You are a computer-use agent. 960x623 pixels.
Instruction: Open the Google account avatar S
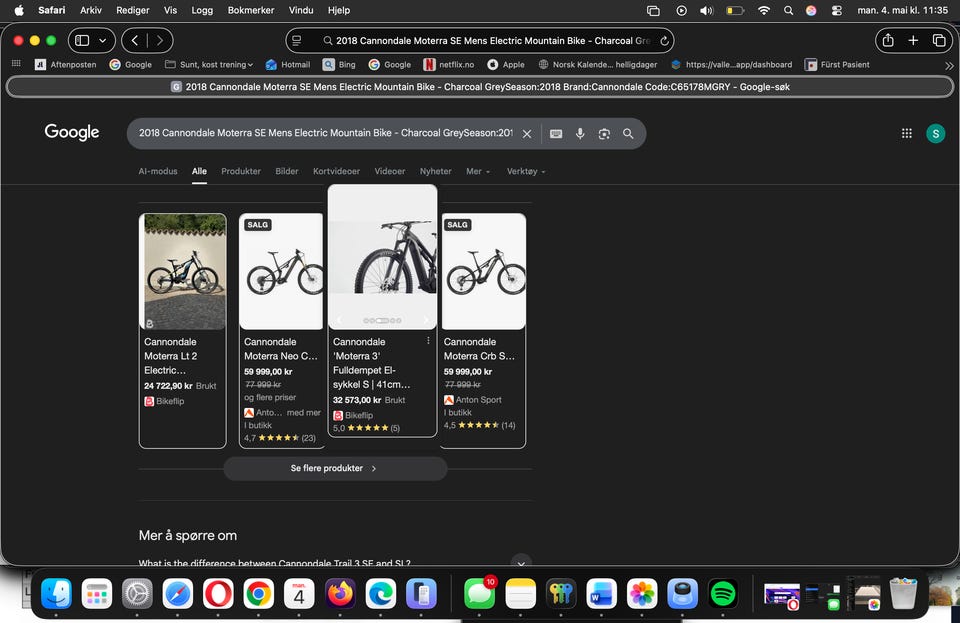point(936,133)
